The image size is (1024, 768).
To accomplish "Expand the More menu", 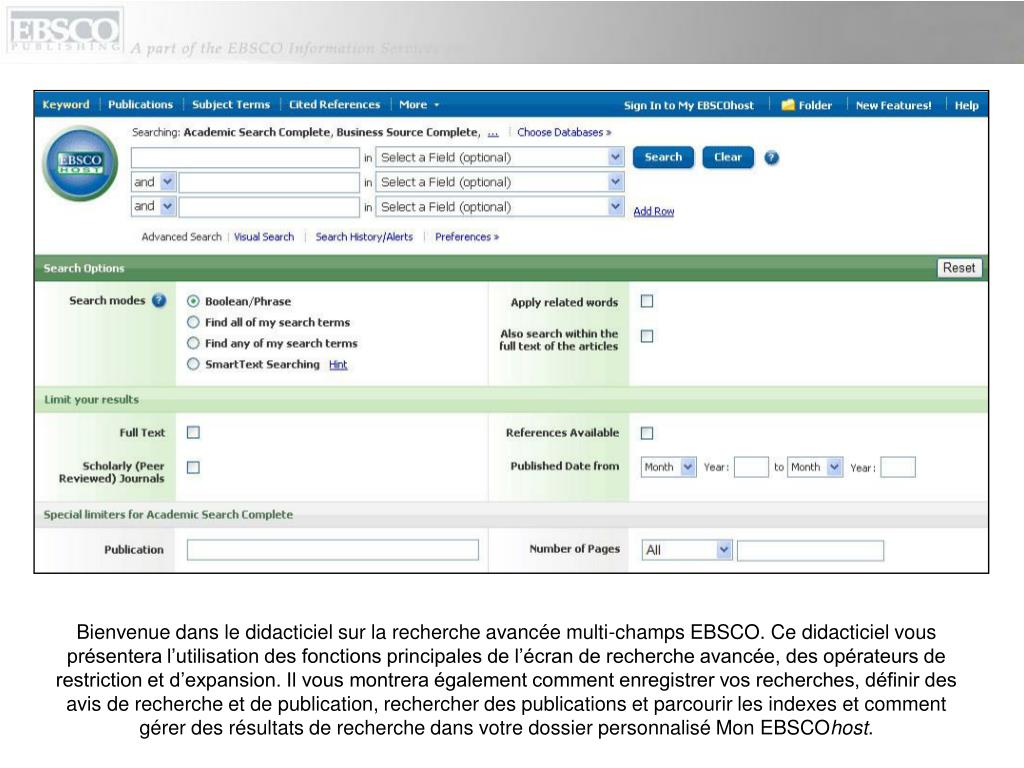I will pyautogui.click(x=419, y=104).
